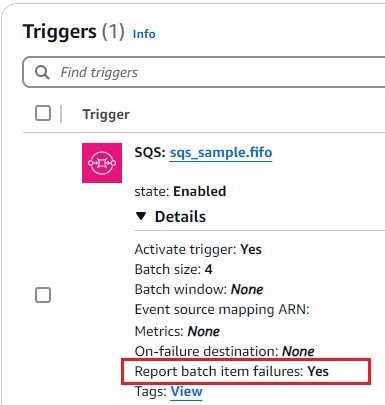Click the pink SQS service icon
This screenshot has height=405, width=385.
click(102, 163)
